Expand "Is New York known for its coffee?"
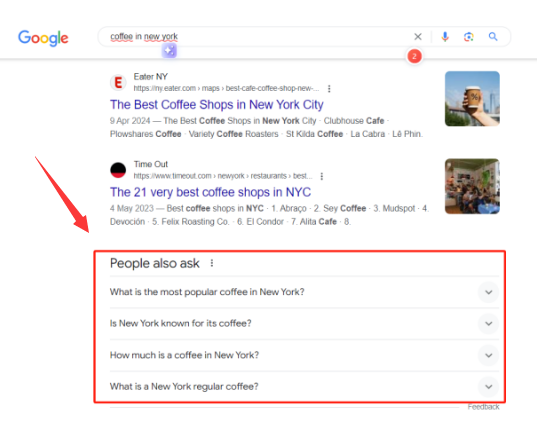The image size is (537, 440). pyautogui.click(x=304, y=324)
